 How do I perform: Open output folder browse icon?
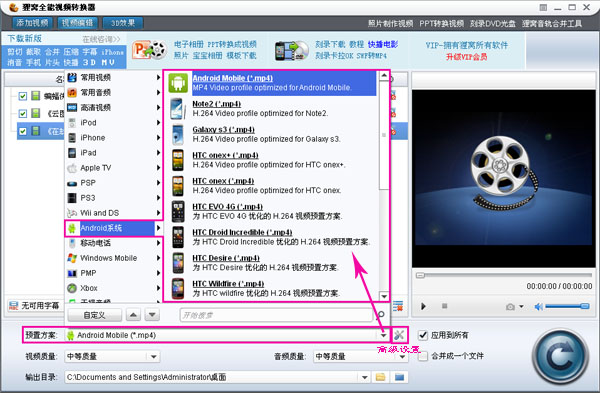click(x=380, y=377)
